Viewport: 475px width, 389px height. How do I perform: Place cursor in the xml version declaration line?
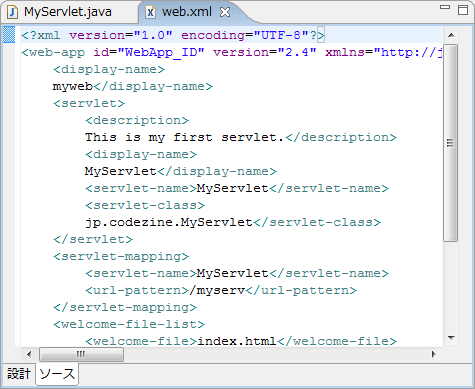tap(173, 35)
